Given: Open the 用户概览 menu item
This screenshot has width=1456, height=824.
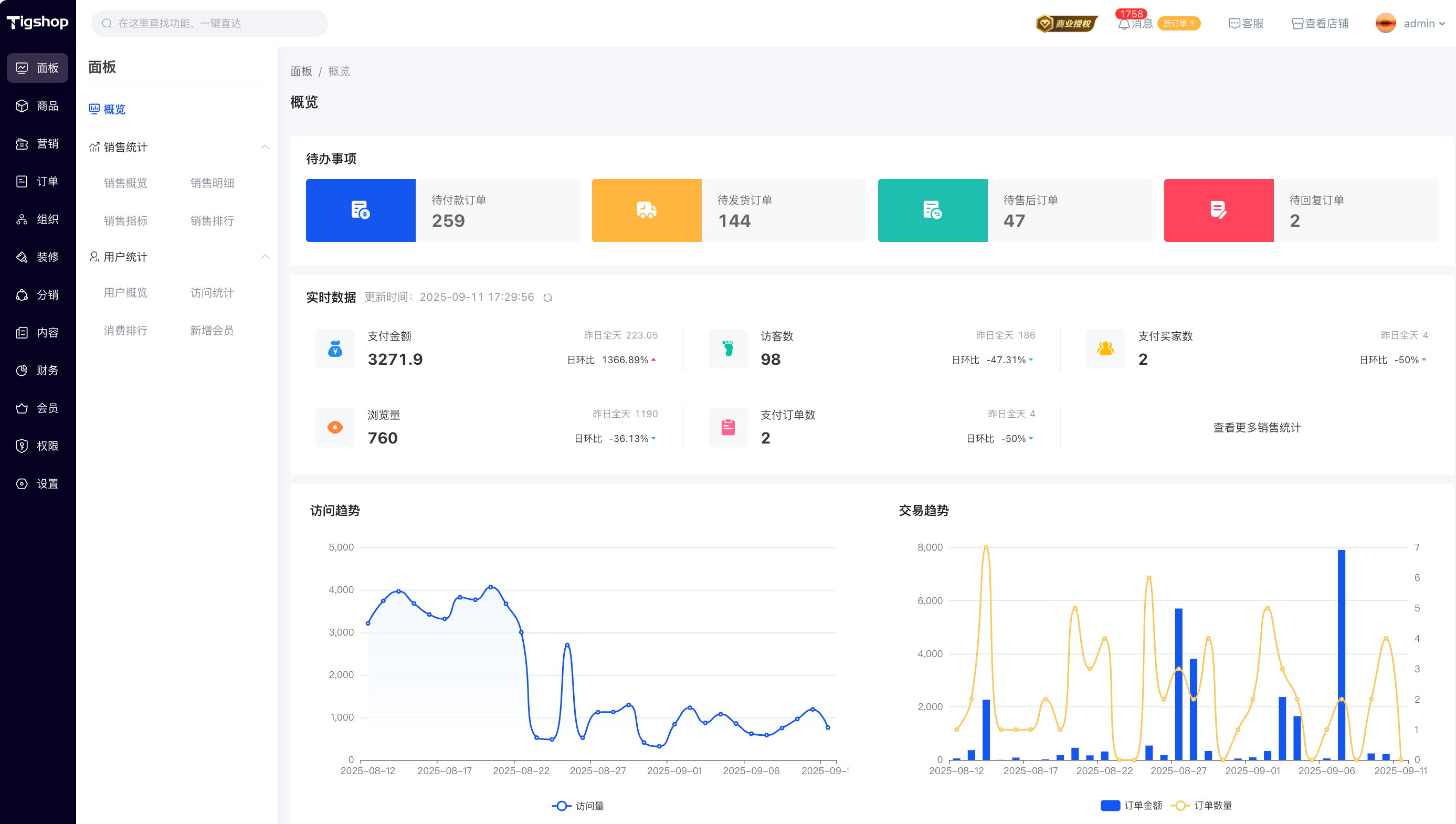Looking at the screenshot, I should coord(125,292).
